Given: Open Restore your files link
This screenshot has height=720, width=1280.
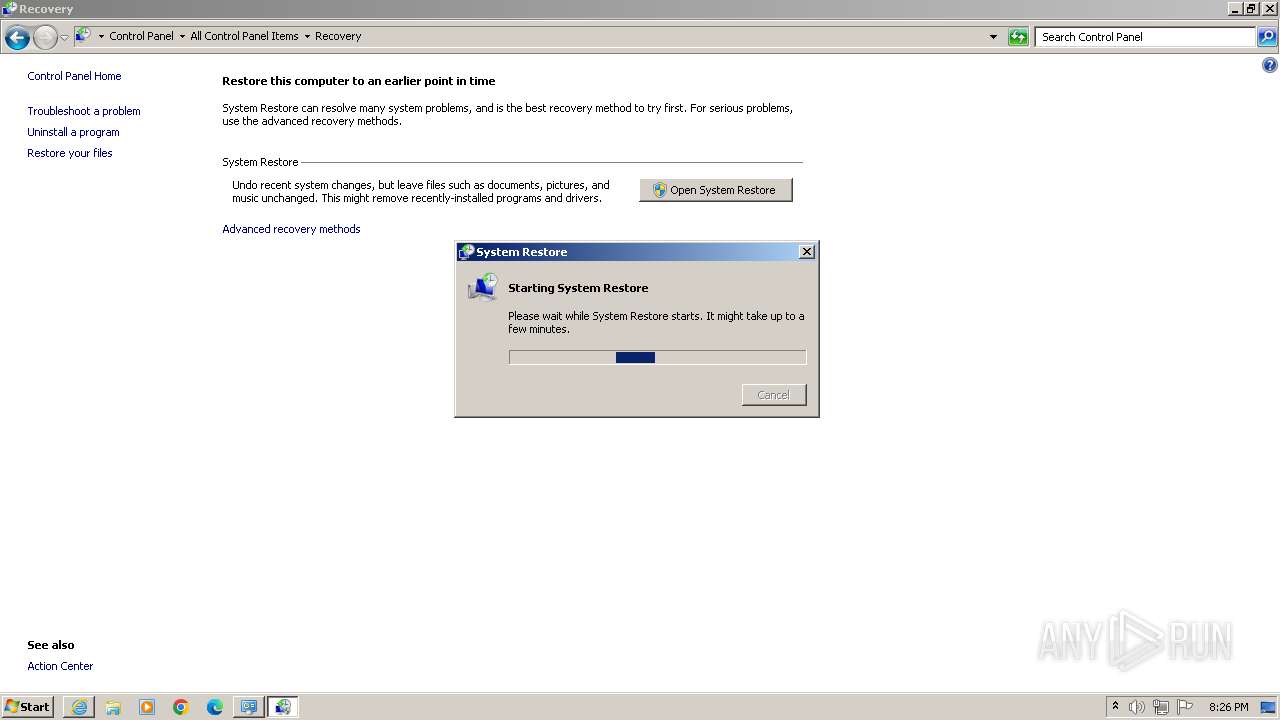Looking at the screenshot, I should tap(70, 153).
